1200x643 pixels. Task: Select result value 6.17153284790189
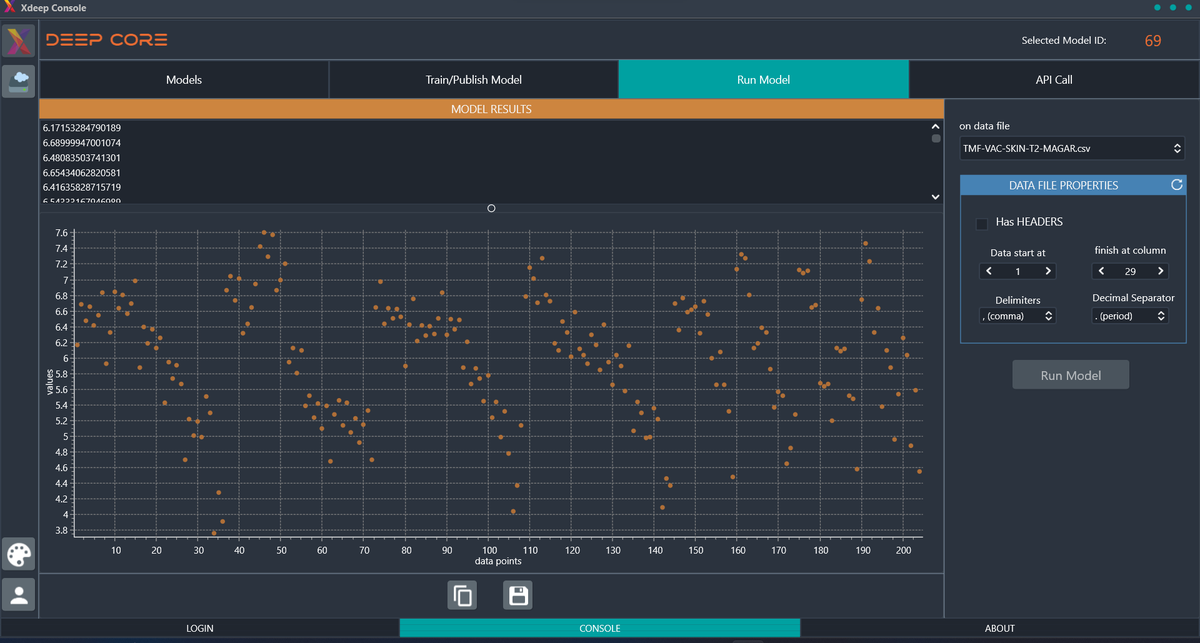82,128
